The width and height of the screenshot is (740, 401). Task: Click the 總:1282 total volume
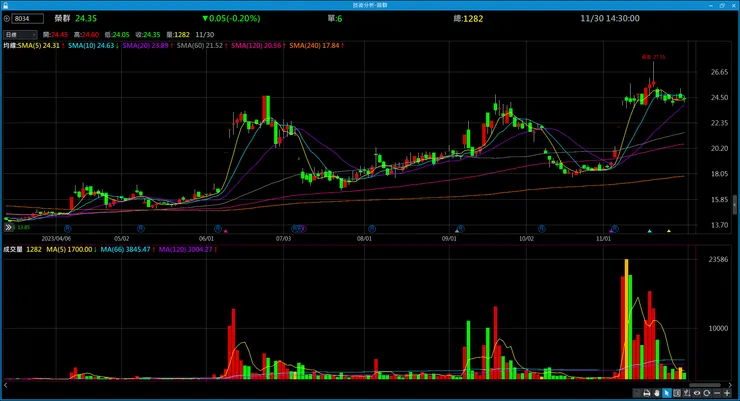click(x=468, y=18)
